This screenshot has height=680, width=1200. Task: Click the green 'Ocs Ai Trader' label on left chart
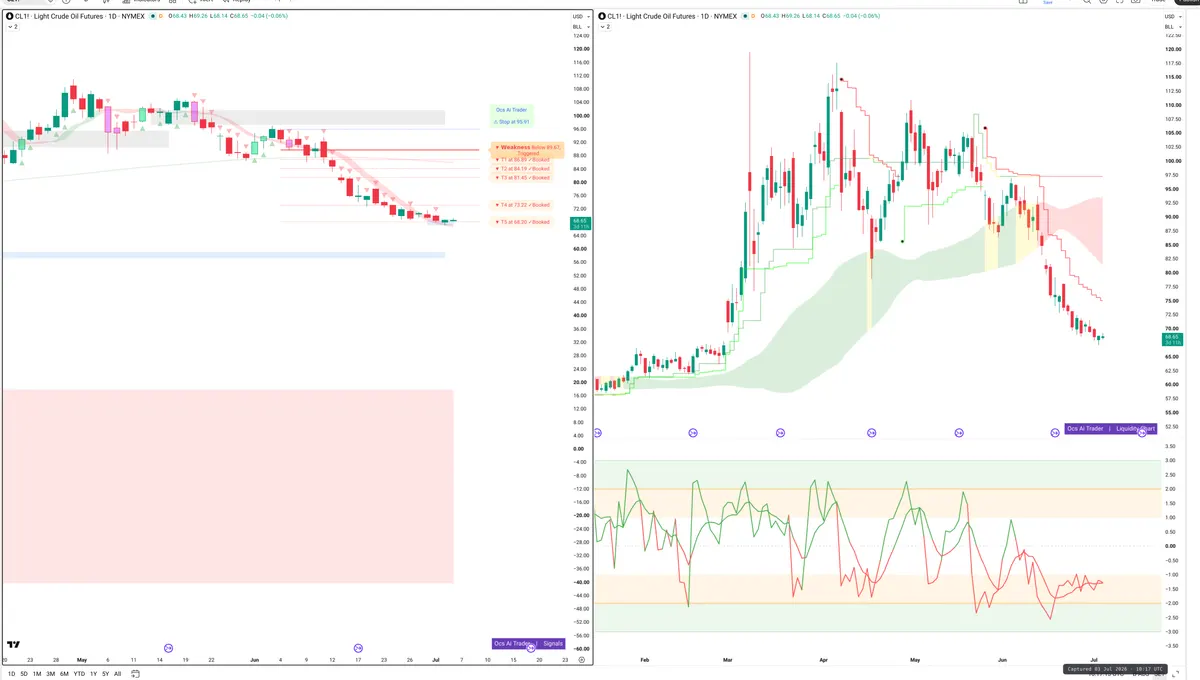pos(511,110)
